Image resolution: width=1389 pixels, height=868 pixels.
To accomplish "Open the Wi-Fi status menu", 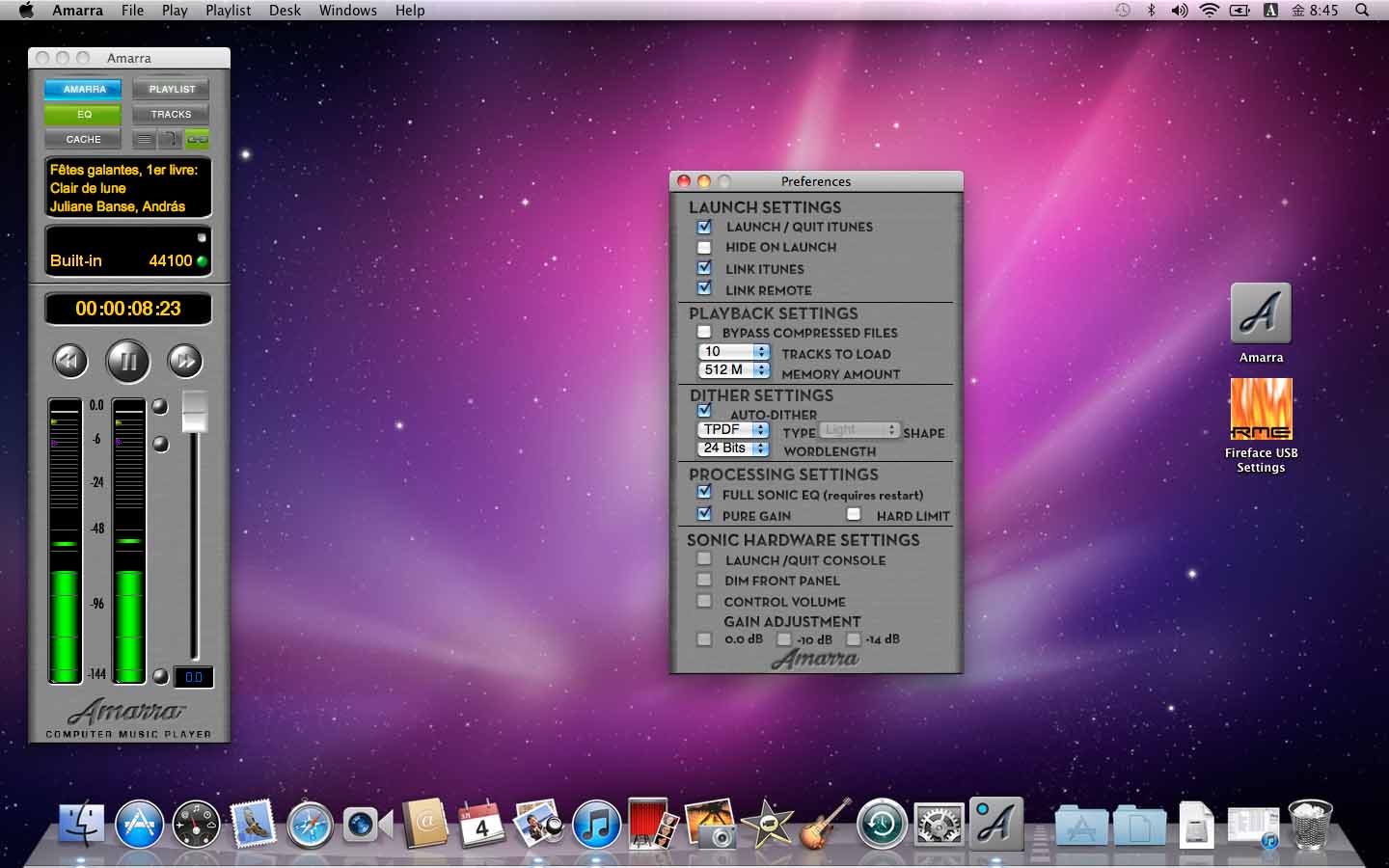I will click(x=1209, y=10).
